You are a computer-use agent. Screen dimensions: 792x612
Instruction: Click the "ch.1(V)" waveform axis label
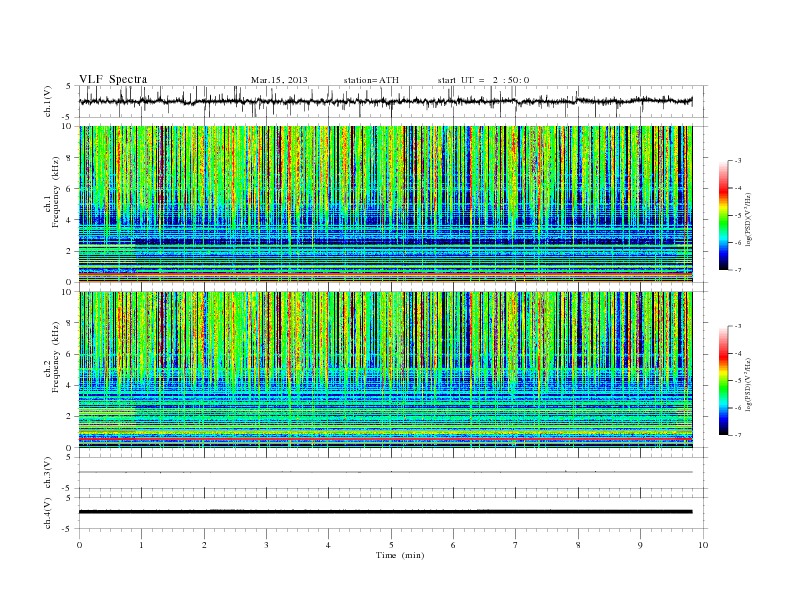tap(48, 101)
